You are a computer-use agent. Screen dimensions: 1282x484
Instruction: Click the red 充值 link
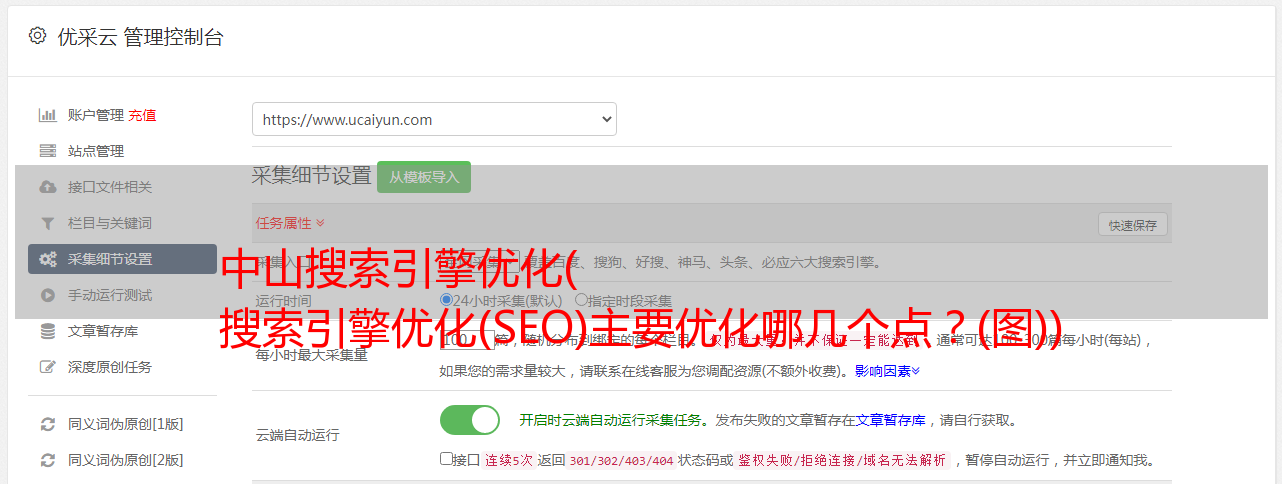[x=142, y=115]
